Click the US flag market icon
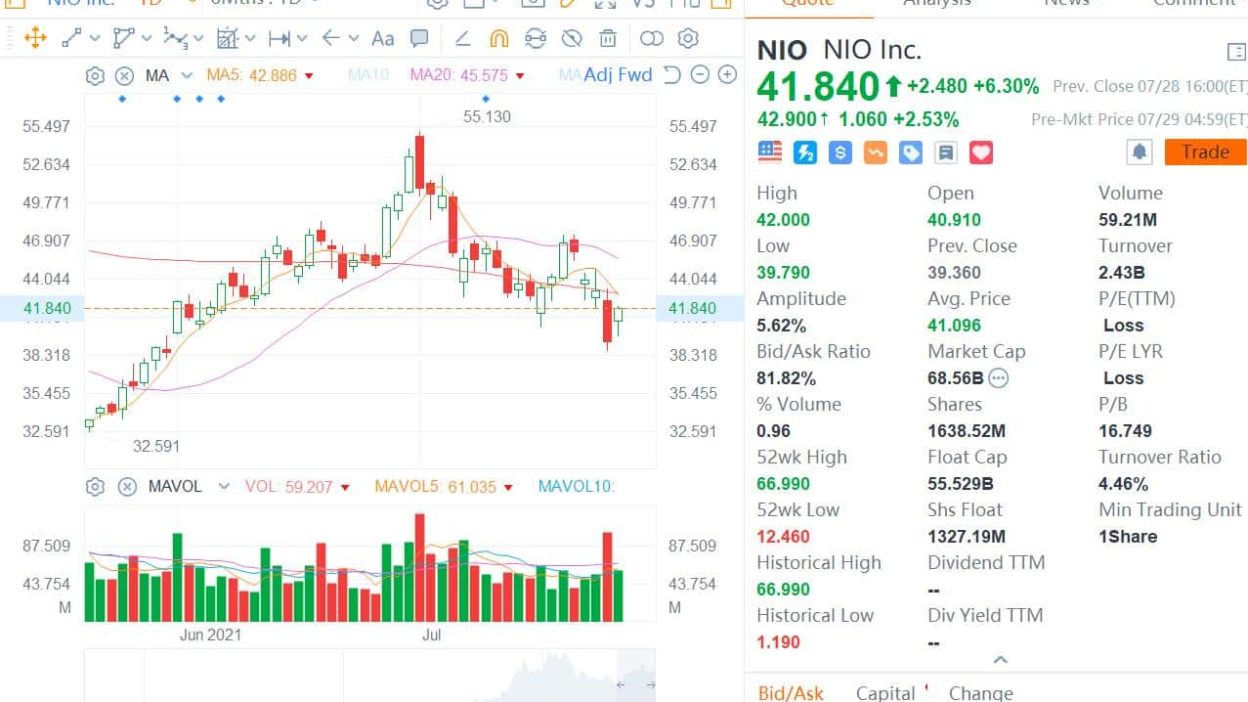Viewport: 1248px width, 702px height. coord(770,152)
